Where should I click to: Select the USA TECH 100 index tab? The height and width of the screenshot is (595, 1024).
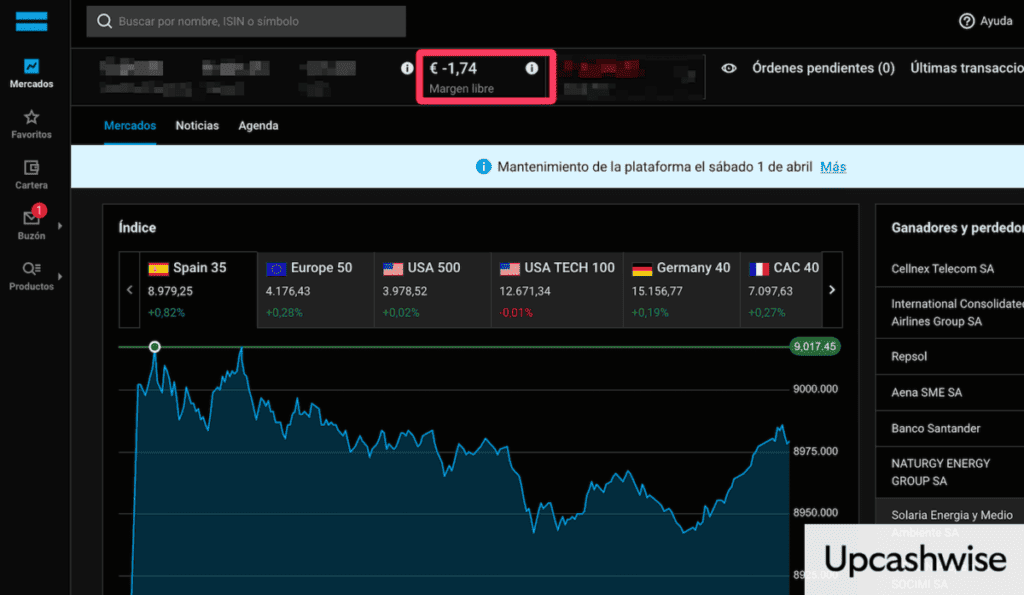(557, 289)
